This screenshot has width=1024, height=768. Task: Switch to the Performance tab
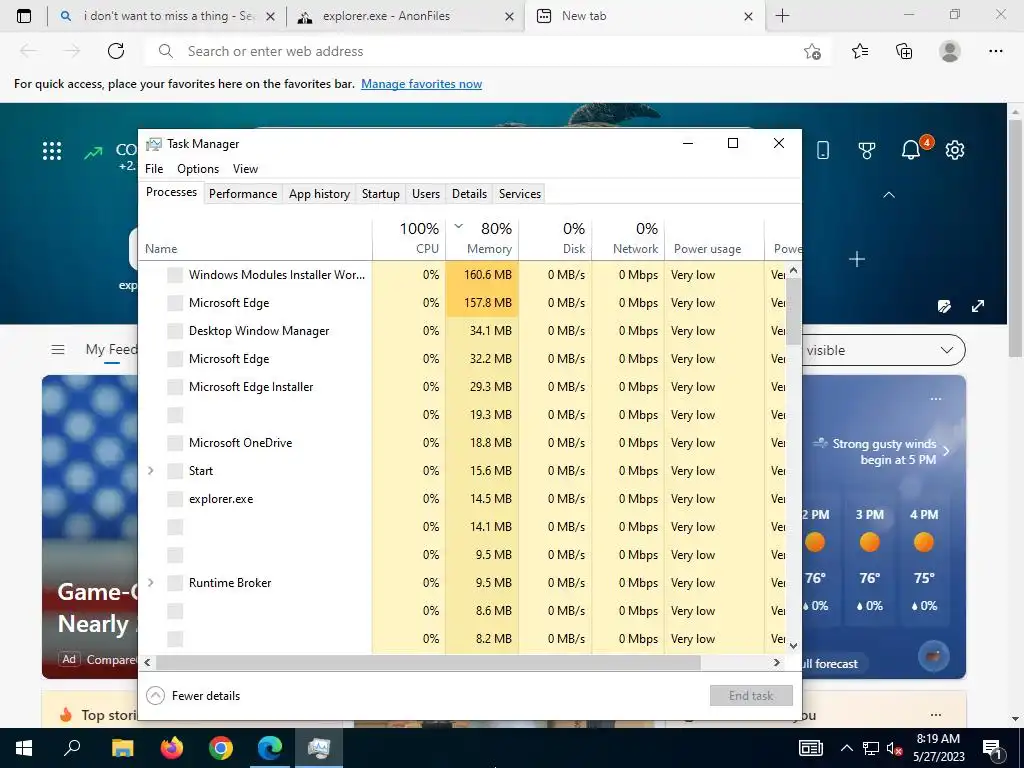pos(243,193)
